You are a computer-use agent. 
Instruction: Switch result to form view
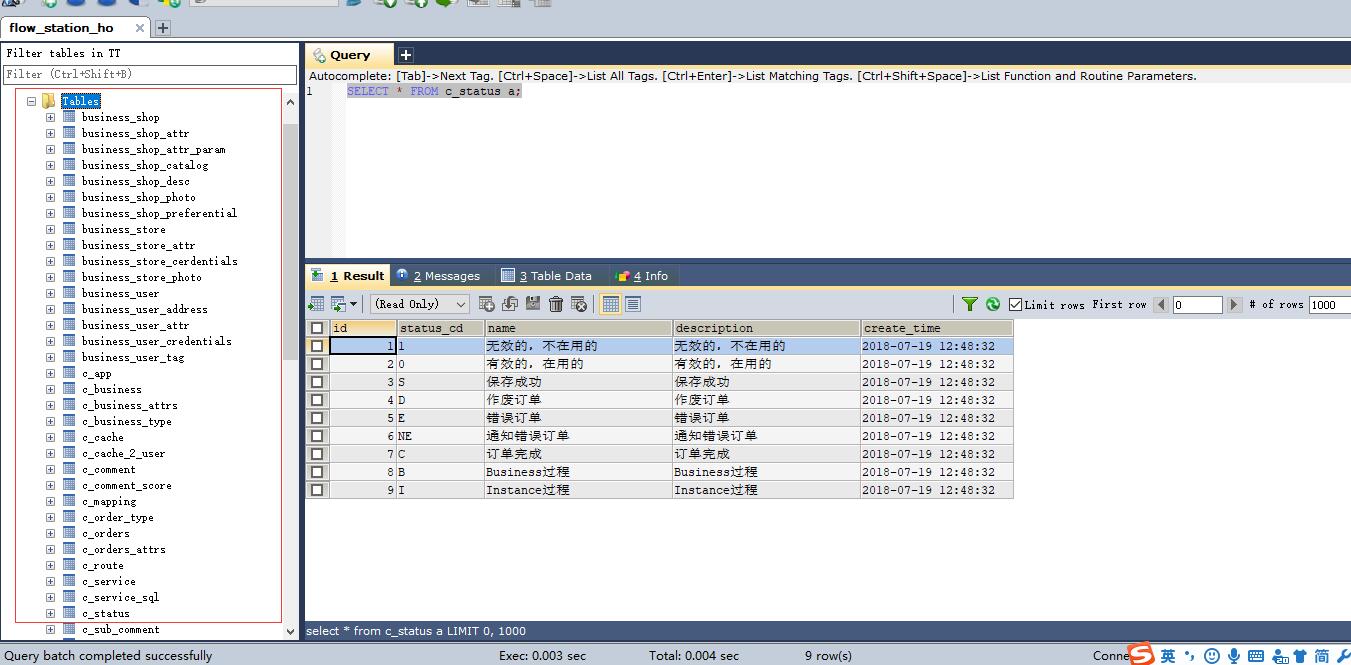(x=633, y=304)
